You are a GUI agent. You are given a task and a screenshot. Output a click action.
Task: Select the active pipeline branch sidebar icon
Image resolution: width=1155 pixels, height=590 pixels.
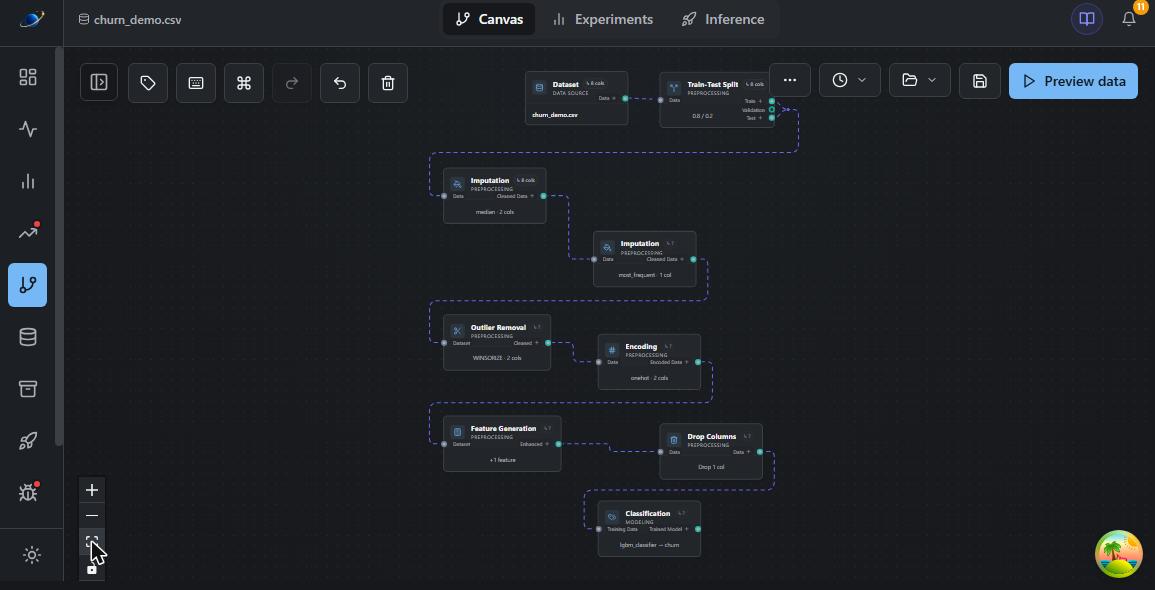coord(27,285)
